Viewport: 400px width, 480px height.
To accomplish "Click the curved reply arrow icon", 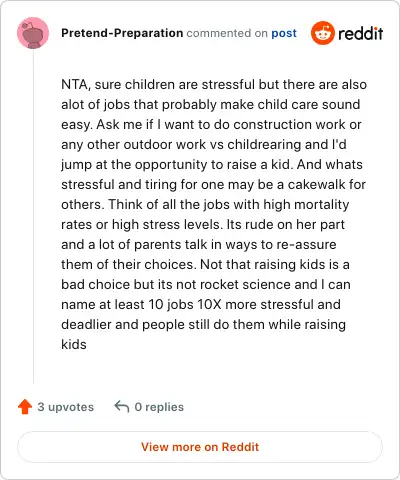I will [x=122, y=407].
